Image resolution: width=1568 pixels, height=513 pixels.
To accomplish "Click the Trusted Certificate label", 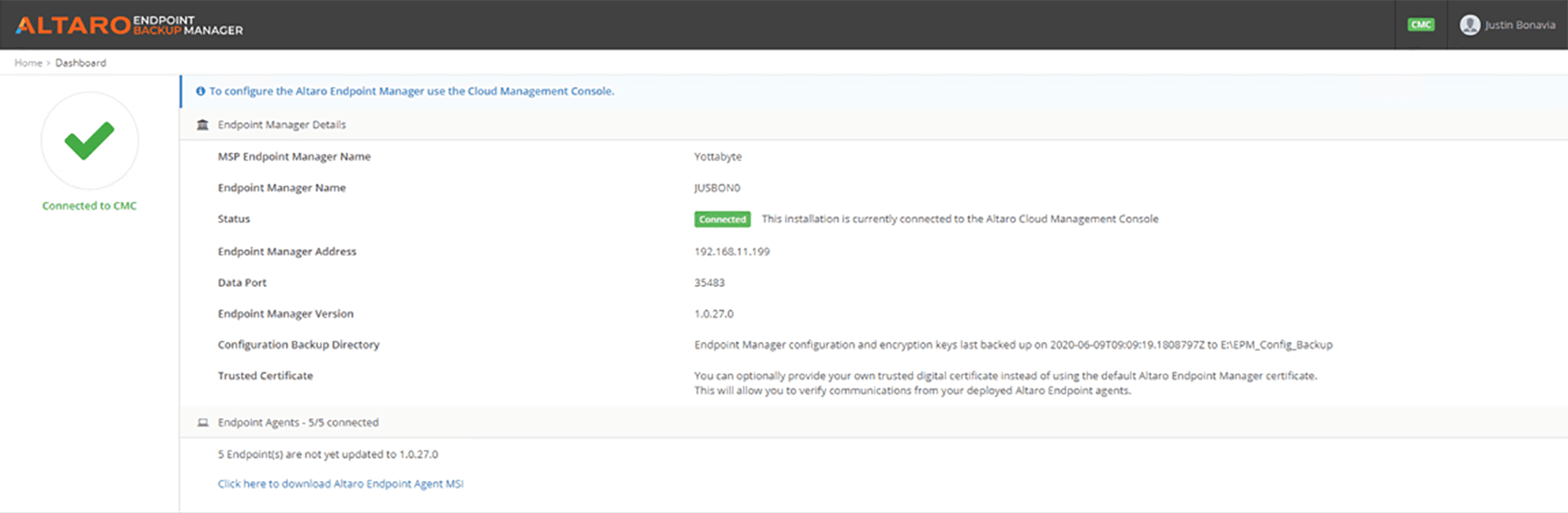I will 265,376.
